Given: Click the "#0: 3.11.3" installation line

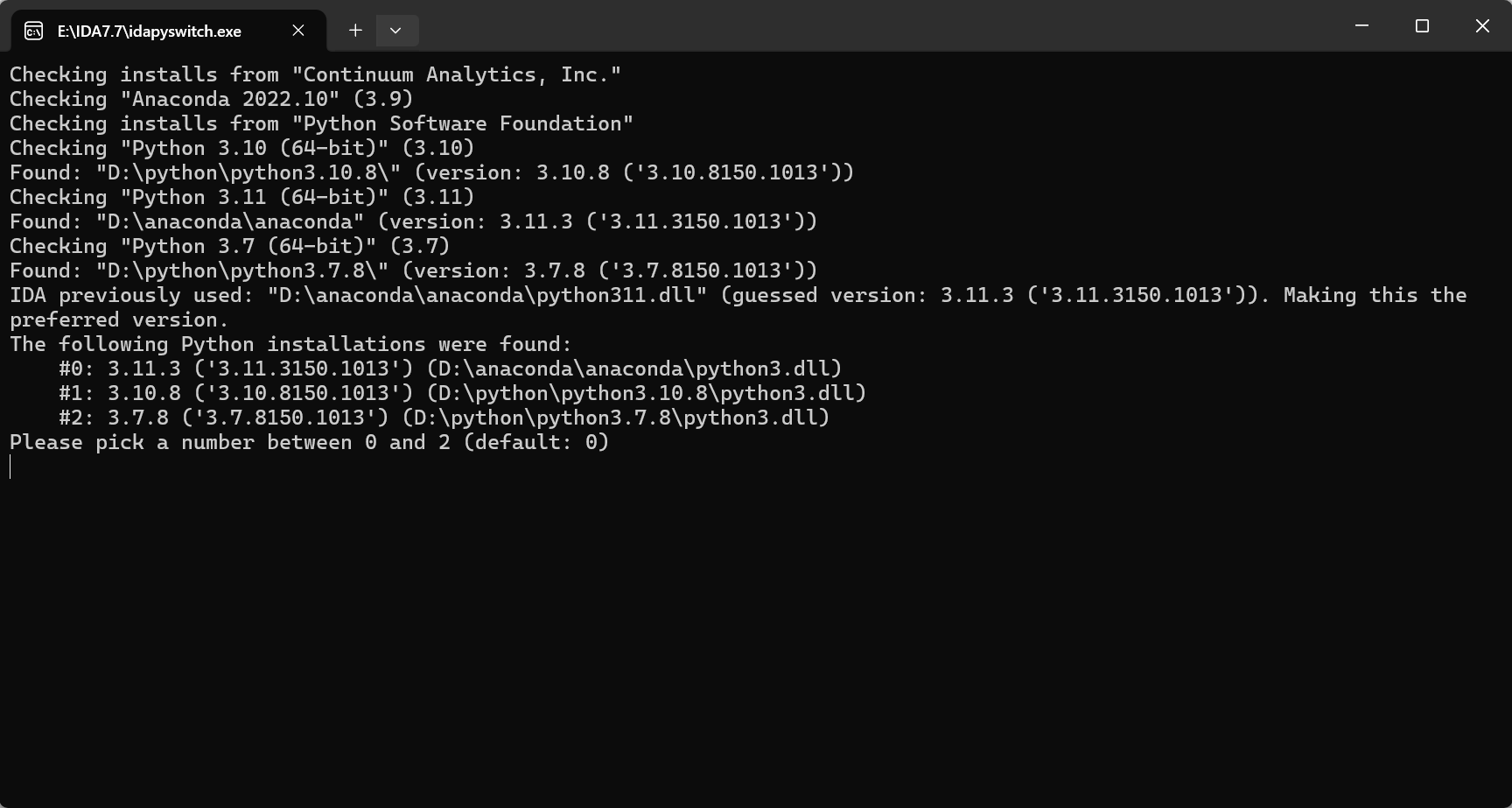Looking at the screenshot, I should (450, 369).
